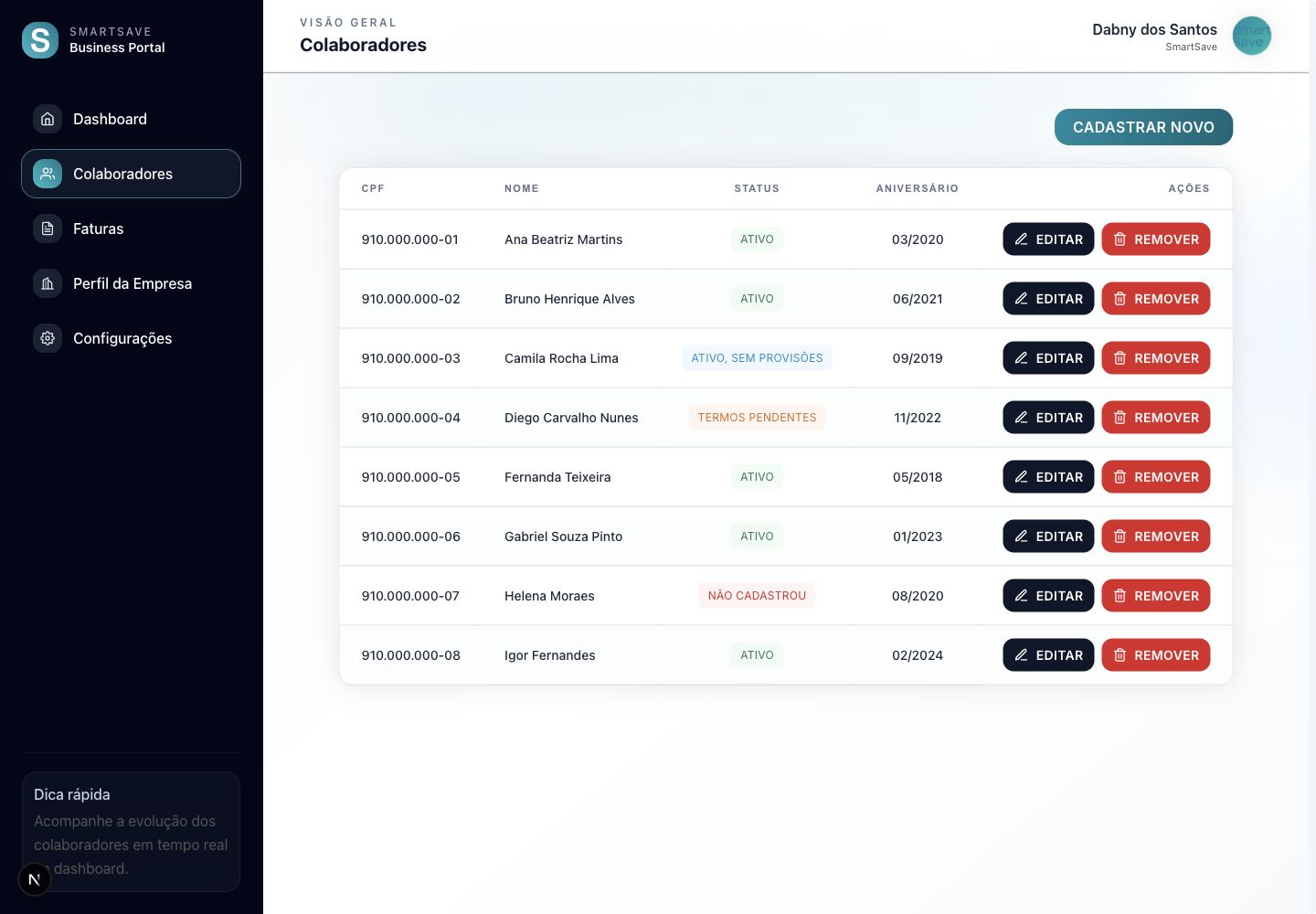
Task: Edit Gabriel Souza Pinto
Action: tap(1048, 537)
